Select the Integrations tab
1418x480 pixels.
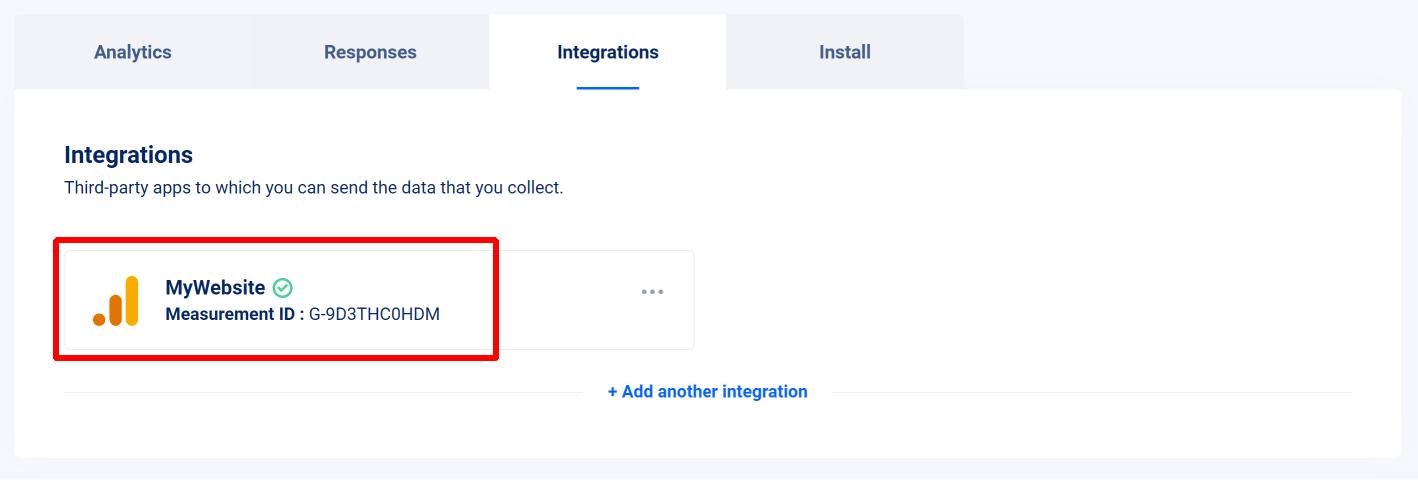[x=608, y=52]
